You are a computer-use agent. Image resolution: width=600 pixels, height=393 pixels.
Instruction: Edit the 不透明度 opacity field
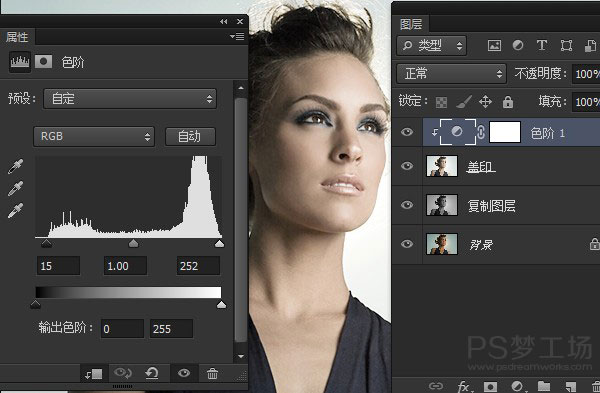(586, 73)
